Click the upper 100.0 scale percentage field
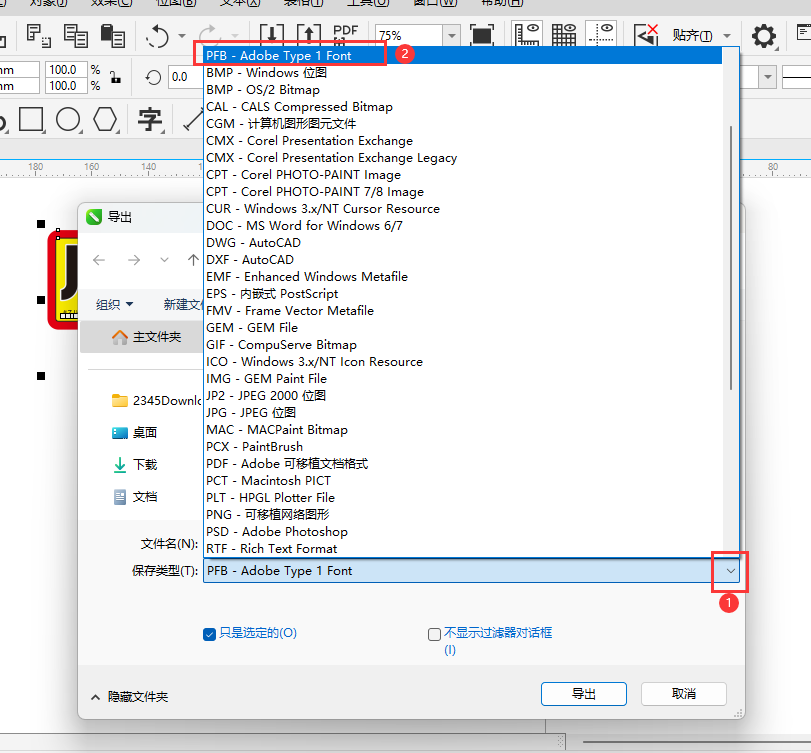811x753 pixels. pyautogui.click(x=66, y=69)
